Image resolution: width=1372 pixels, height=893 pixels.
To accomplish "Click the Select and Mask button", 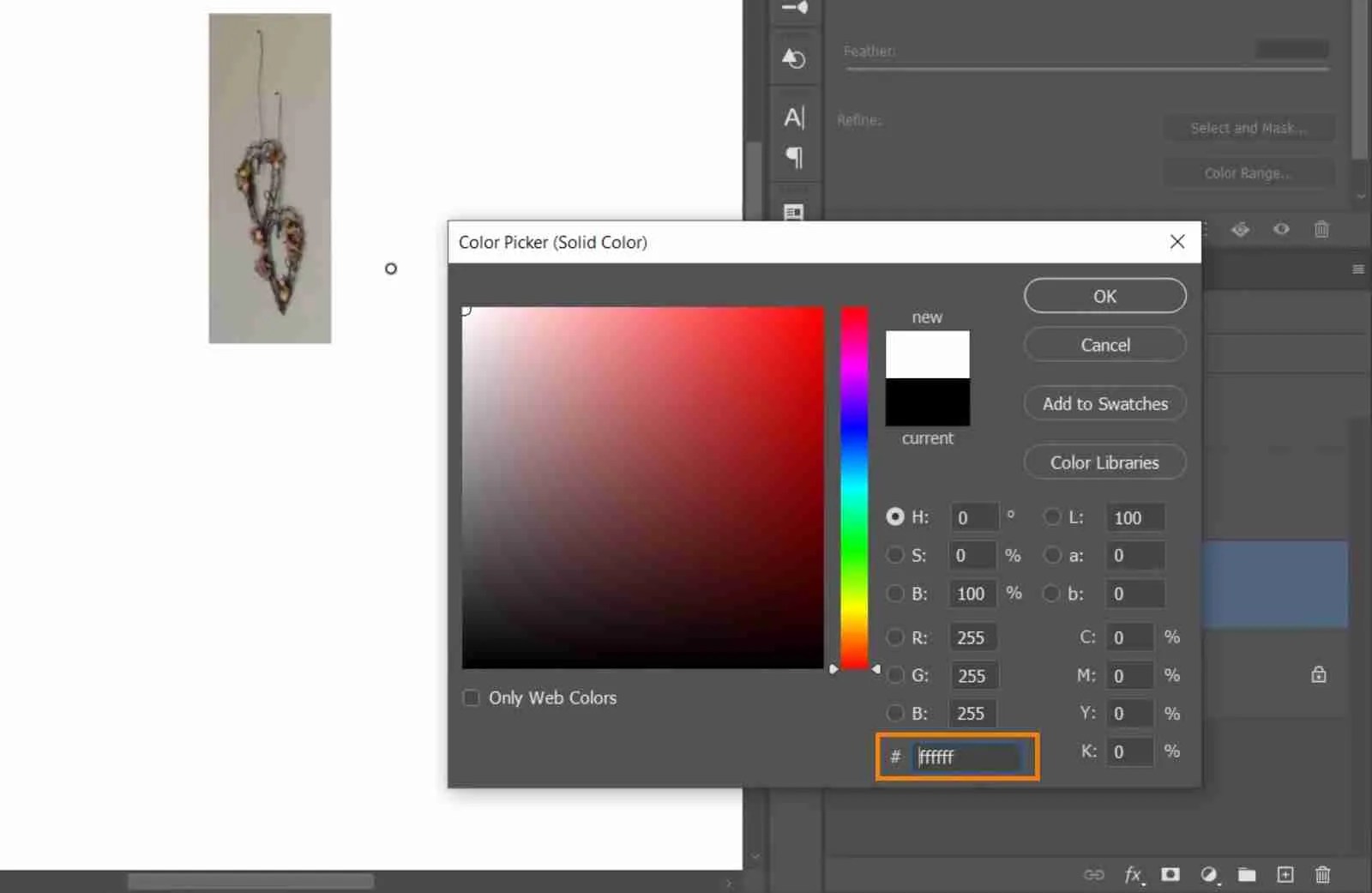I will coord(1249,127).
